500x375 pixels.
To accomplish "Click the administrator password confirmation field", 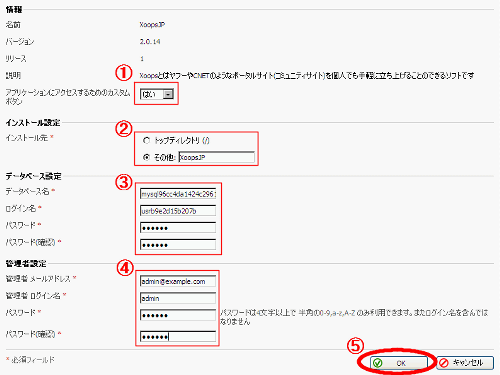I will tap(178, 337).
